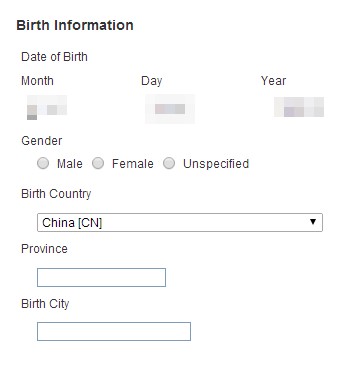Viewport: 364px width, 369px height.
Task: Open the Birth Country China [CN] dropdown
Action: coord(180,222)
